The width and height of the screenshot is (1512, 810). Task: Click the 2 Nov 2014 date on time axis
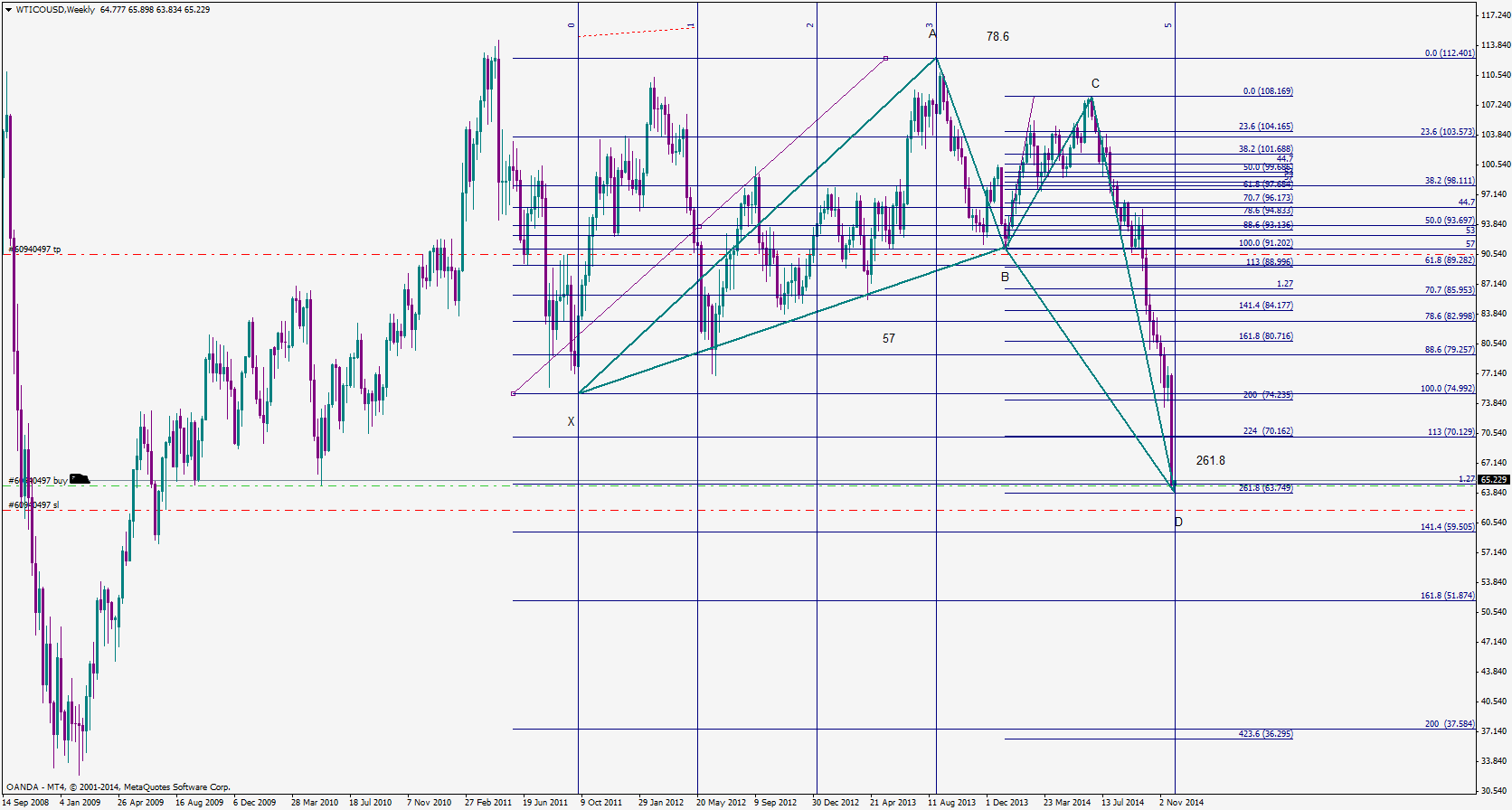tap(1181, 802)
